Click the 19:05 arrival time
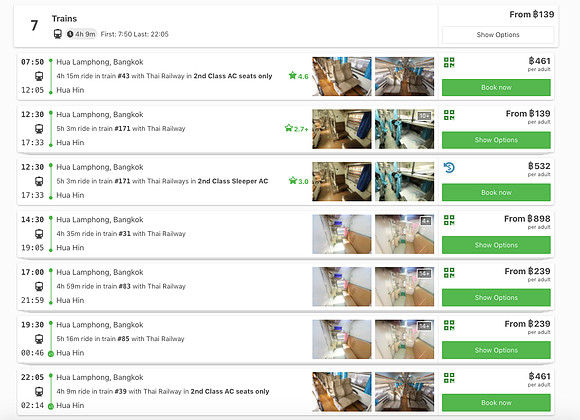580x420 pixels. pos(32,248)
